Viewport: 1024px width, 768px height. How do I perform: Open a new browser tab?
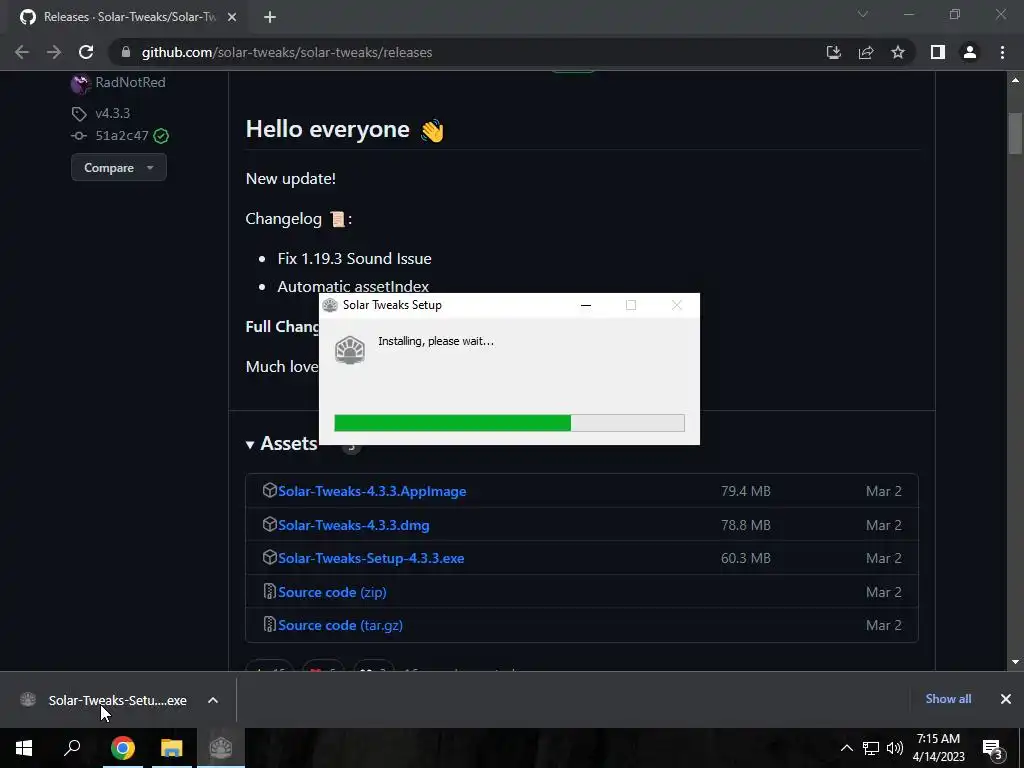pyautogui.click(x=270, y=17)
